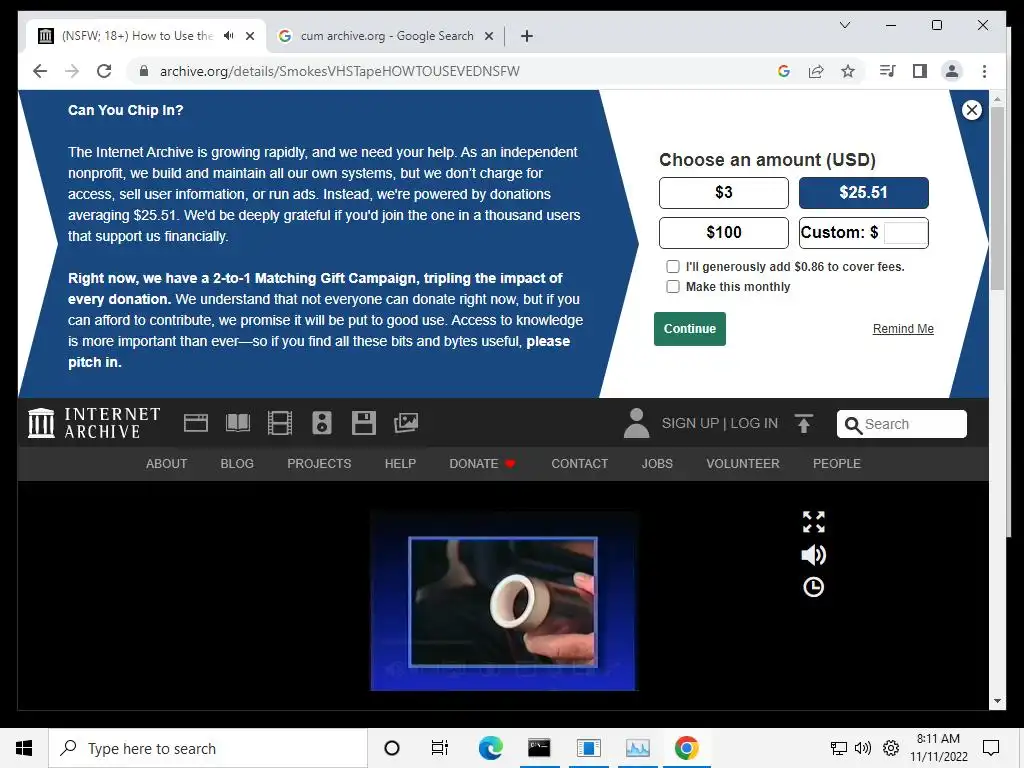The height and width of the screenshot is (768, 1024).
Task: Click the scrollbar down arrow
Action: (997, 701)
